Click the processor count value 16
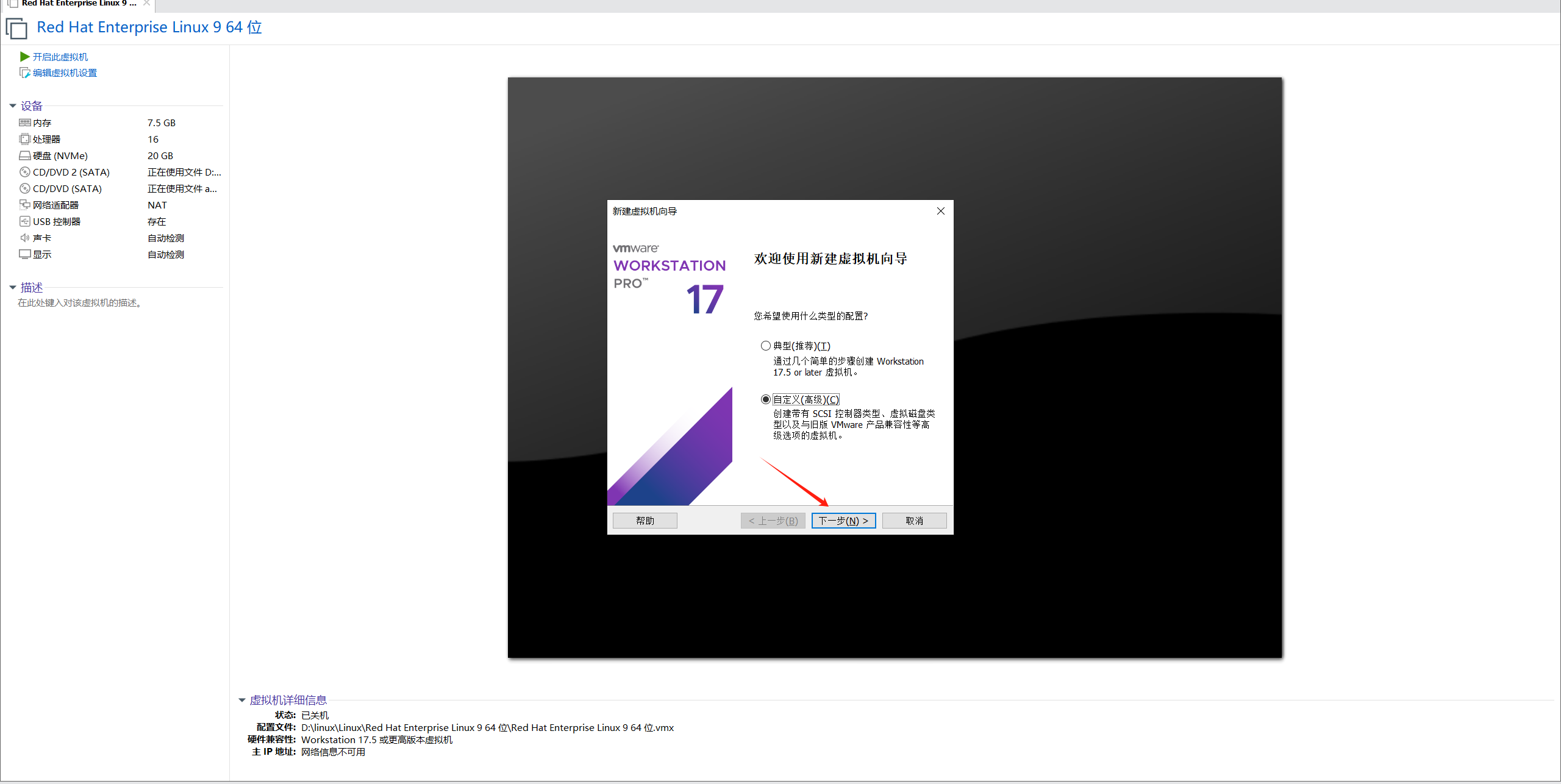 click(153, 139)
